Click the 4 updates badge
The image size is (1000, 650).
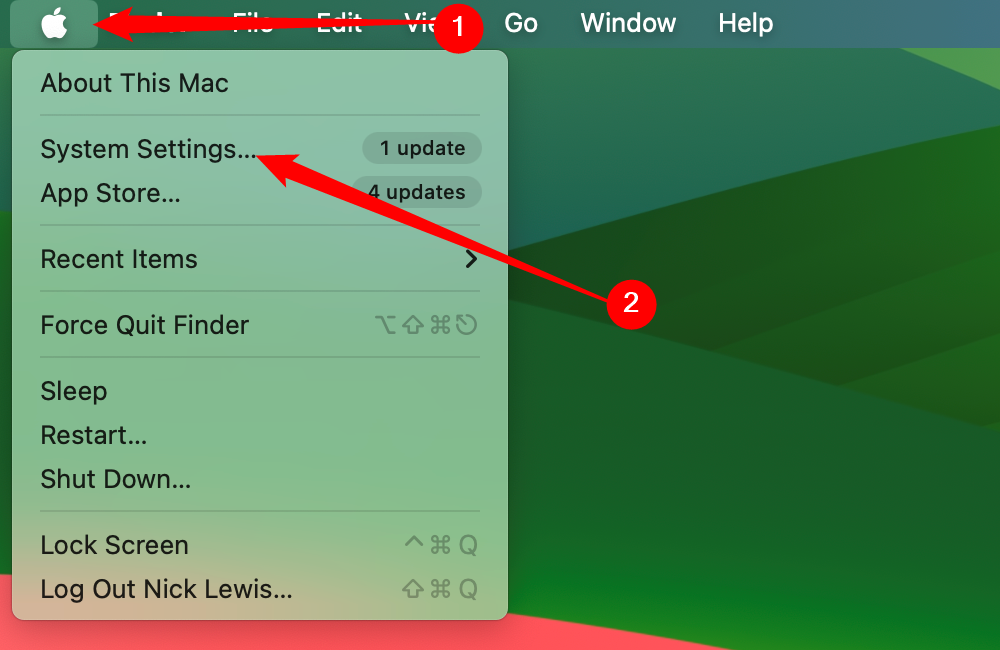click(x=416, y=192)
